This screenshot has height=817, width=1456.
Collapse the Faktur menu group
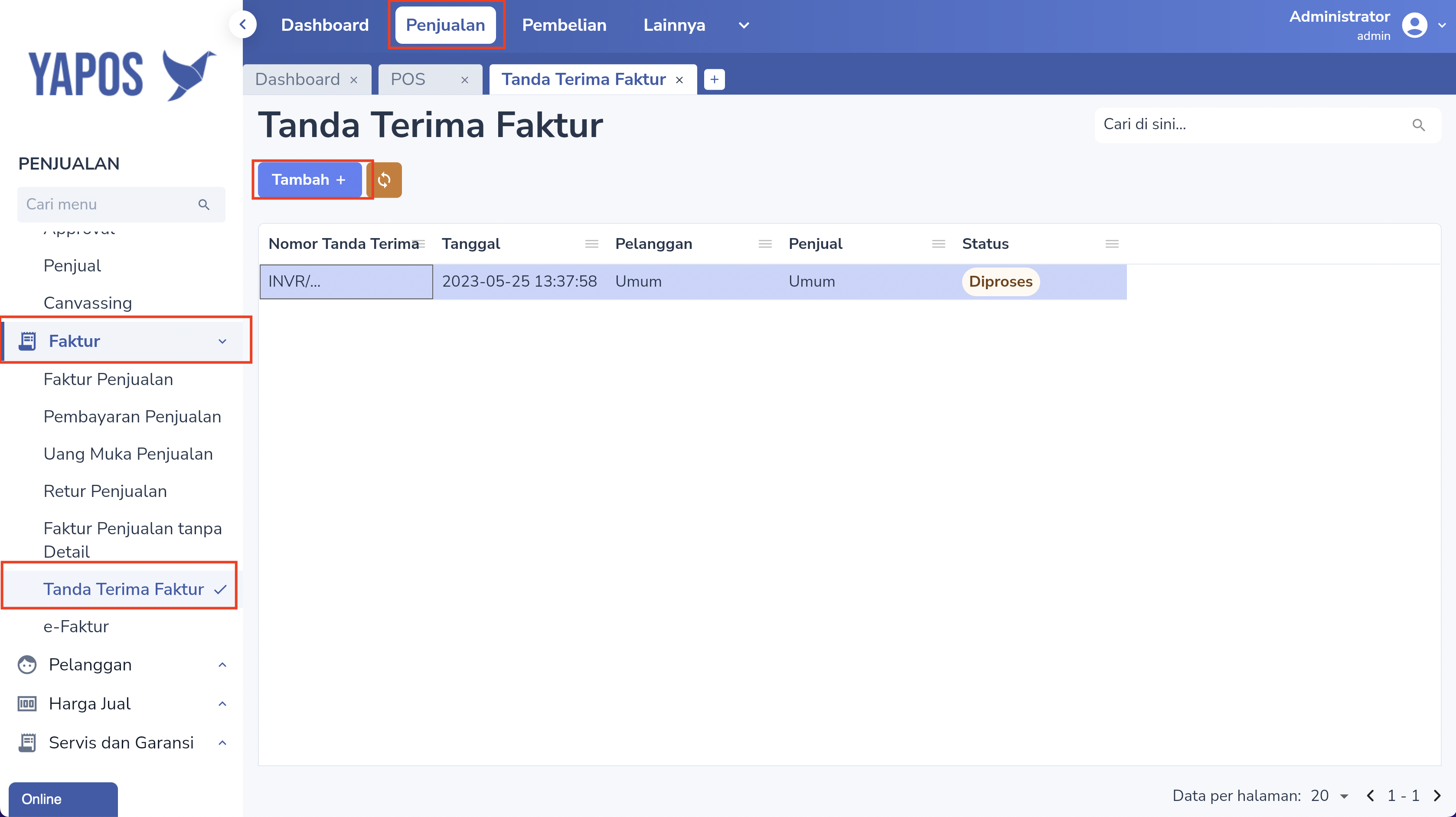(x=222, y=341)
